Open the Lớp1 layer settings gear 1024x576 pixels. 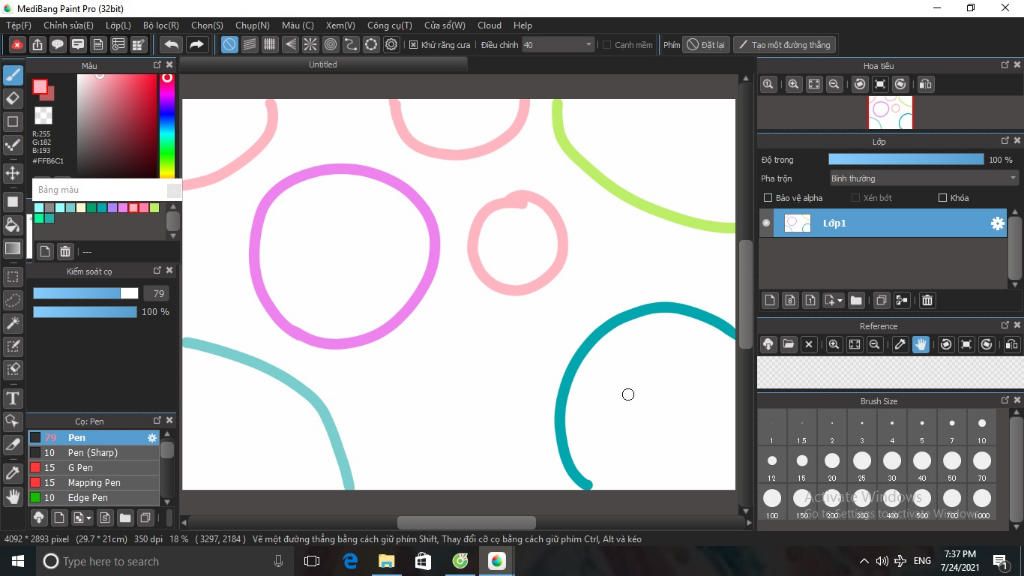(x=997, y=223)
